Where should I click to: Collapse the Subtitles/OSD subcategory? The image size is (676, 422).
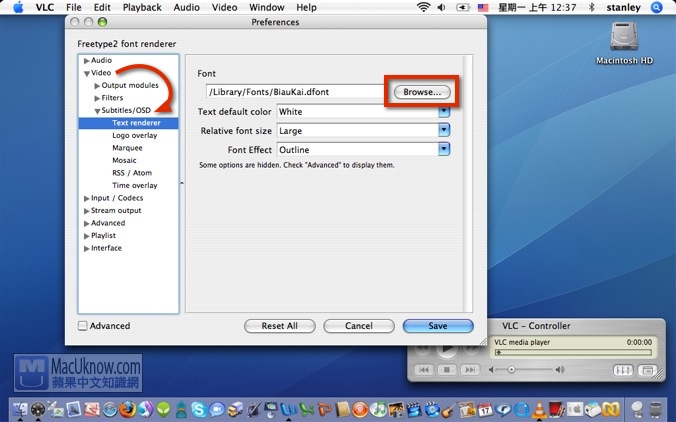[97, 111]
